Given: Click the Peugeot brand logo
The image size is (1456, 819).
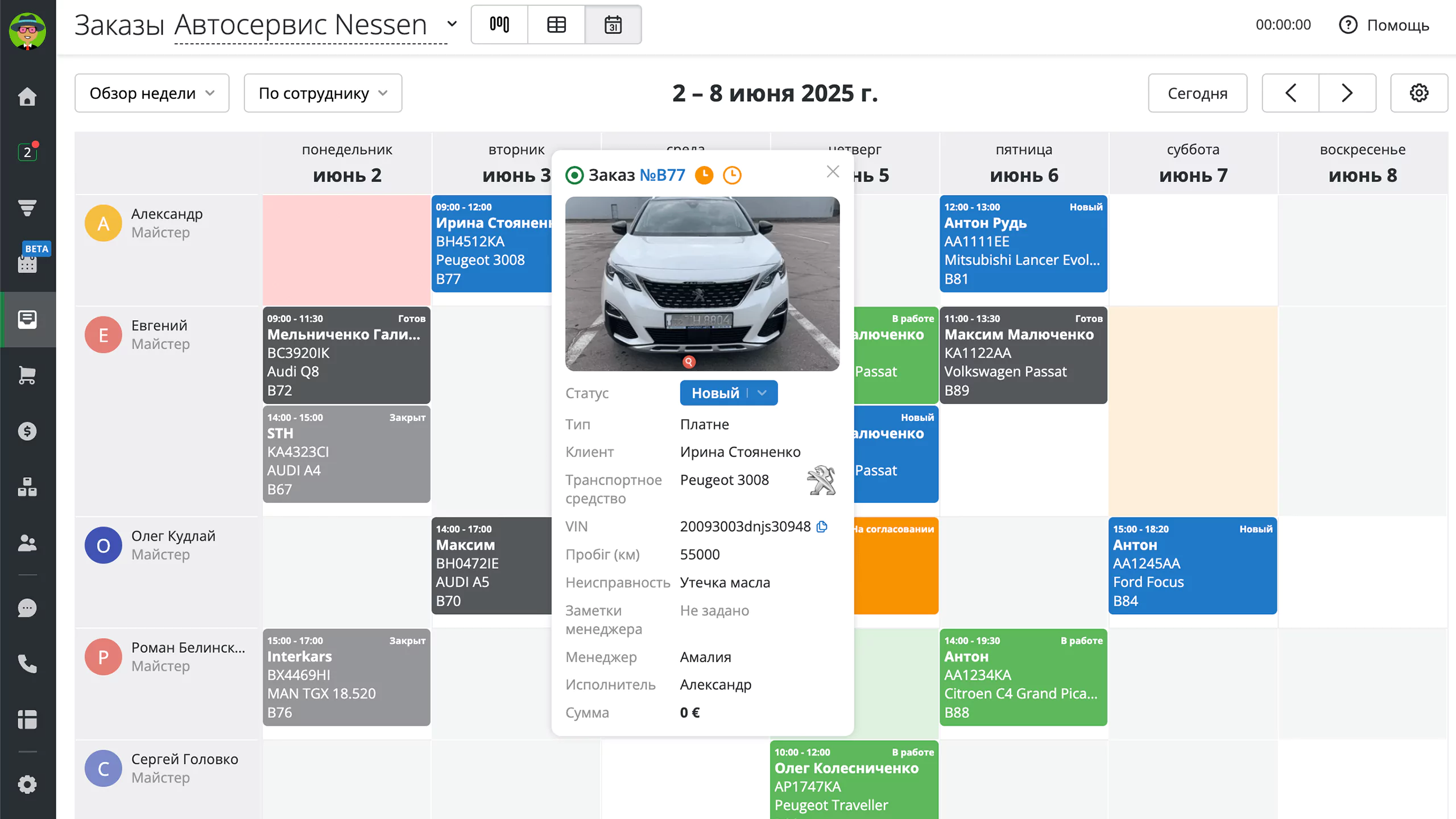Looking at the screenshot, I should 821,481.
